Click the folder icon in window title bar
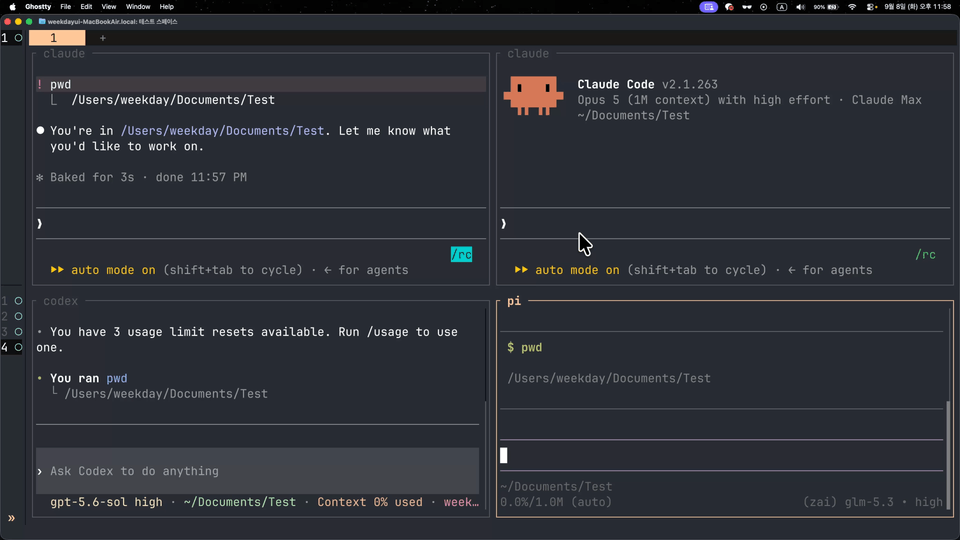This screenshot has width=960, height=540. (x=42, y=21)
